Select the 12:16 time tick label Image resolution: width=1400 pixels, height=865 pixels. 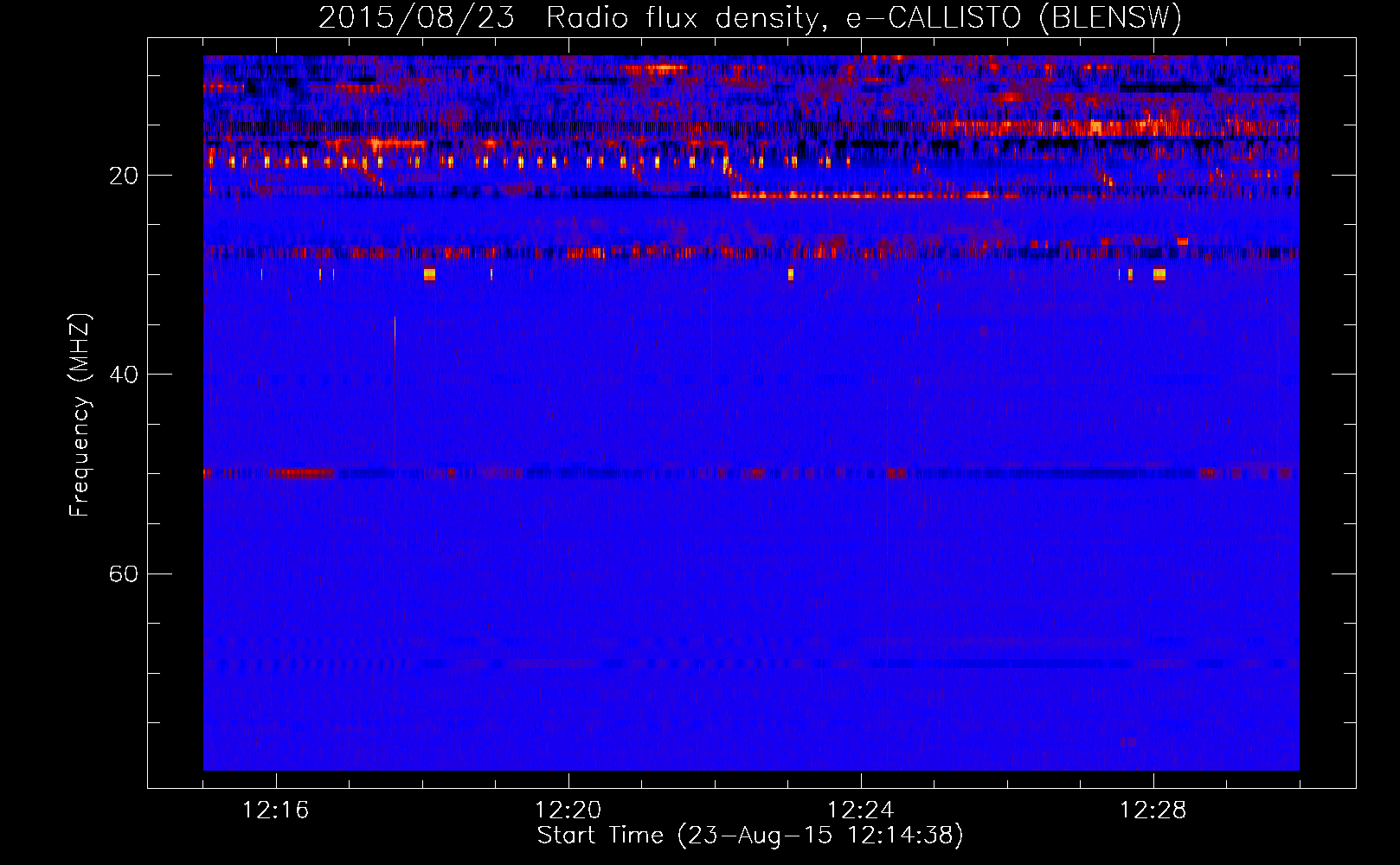(276, 811)
